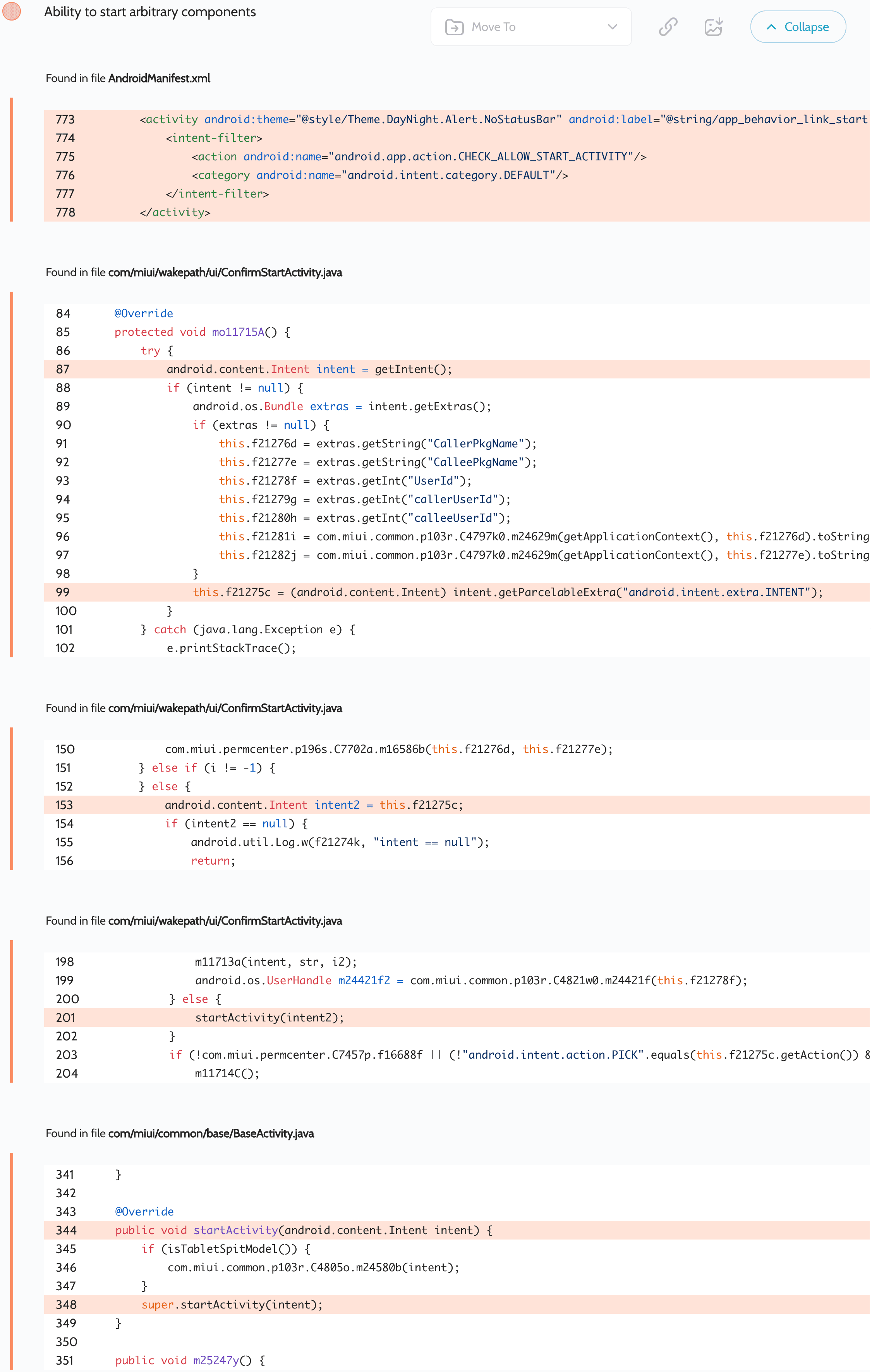
Task: Click the copy link icon
Action: pos(668,27)
